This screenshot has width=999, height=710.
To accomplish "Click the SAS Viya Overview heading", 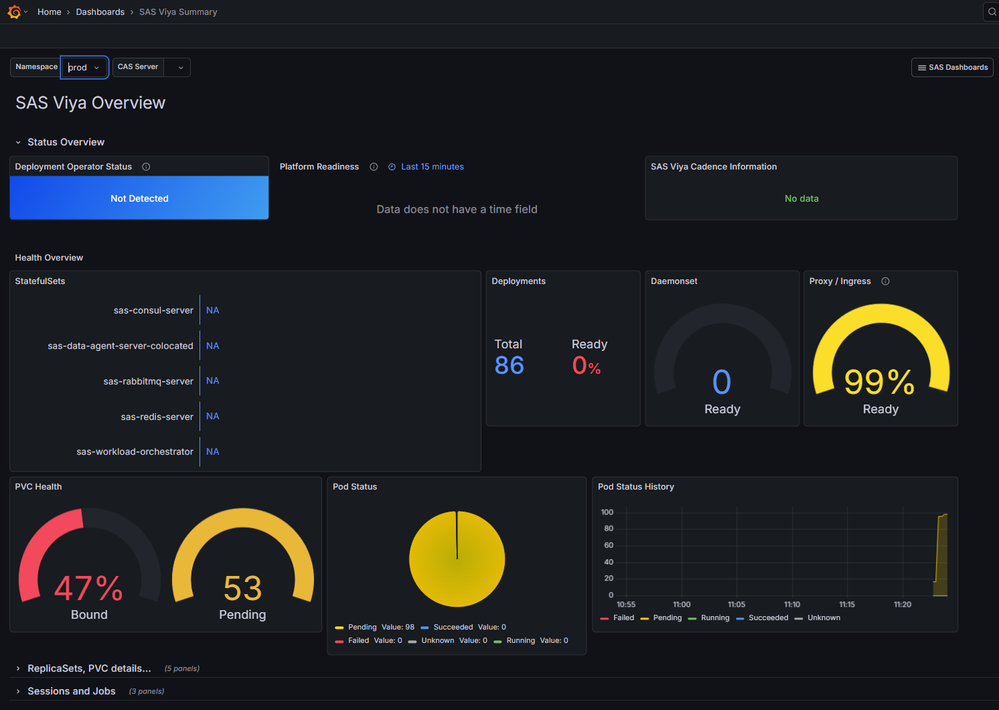I will point(90,103).
